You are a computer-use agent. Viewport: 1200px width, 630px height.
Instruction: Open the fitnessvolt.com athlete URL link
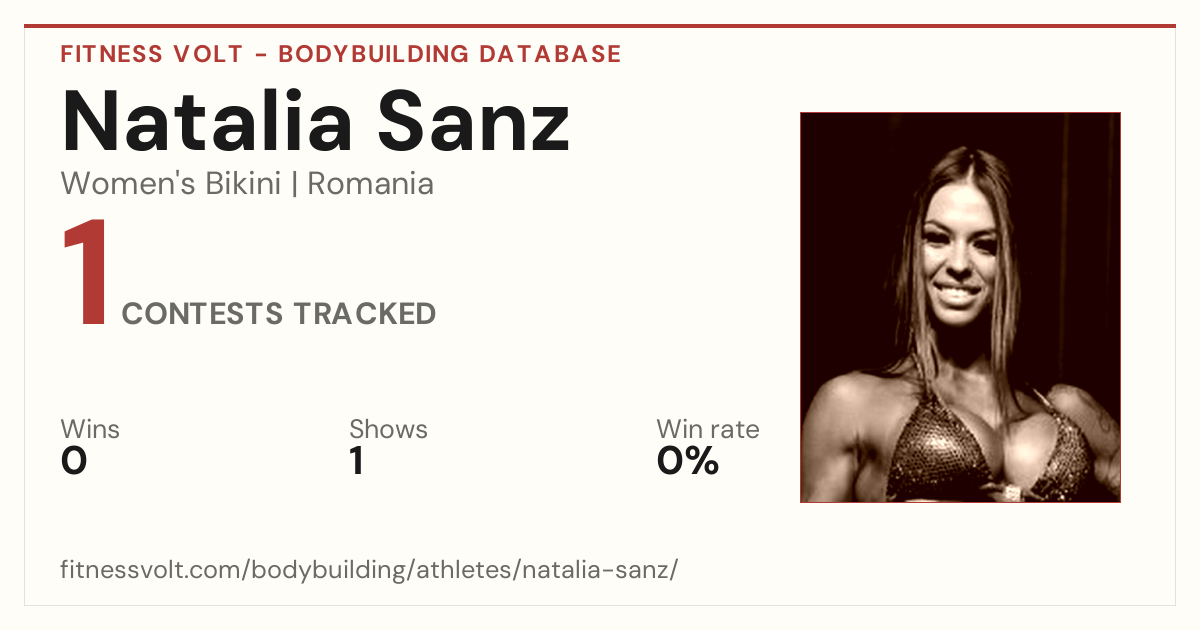point(370,570)
